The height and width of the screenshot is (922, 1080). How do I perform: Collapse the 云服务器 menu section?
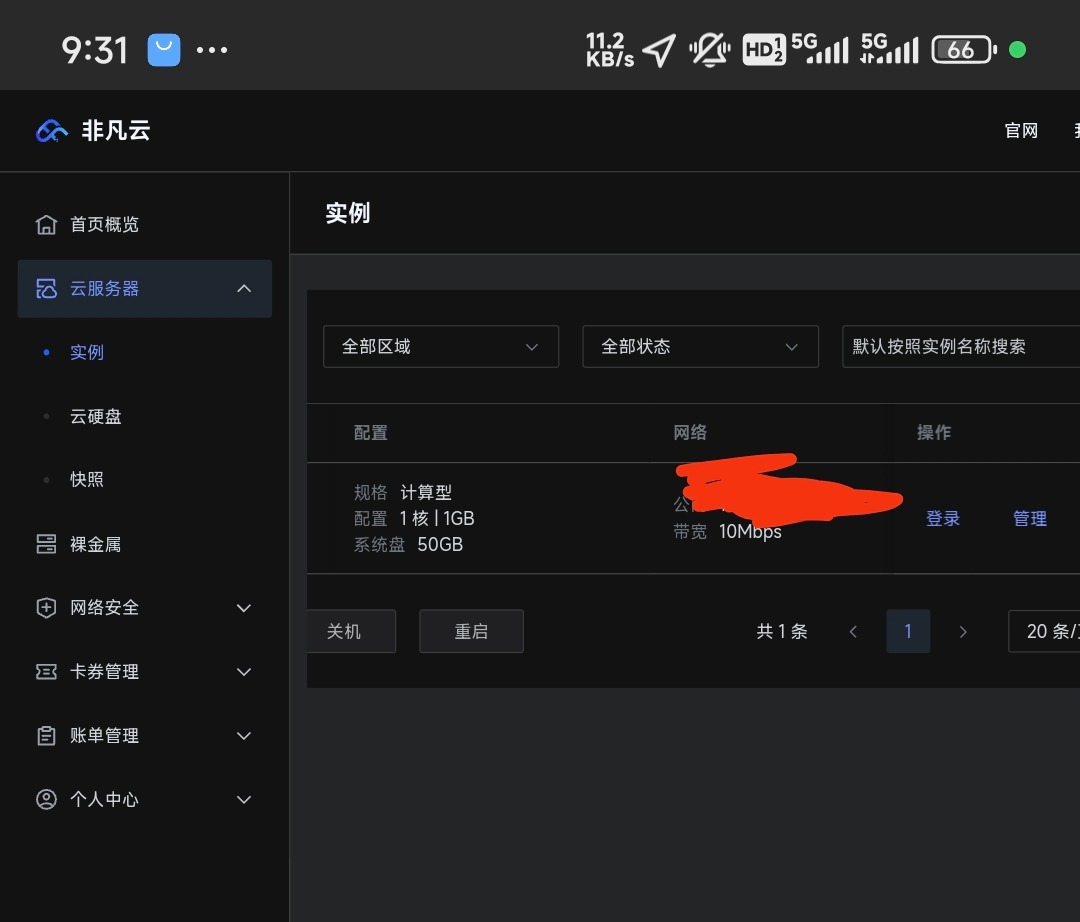(243, 288)
